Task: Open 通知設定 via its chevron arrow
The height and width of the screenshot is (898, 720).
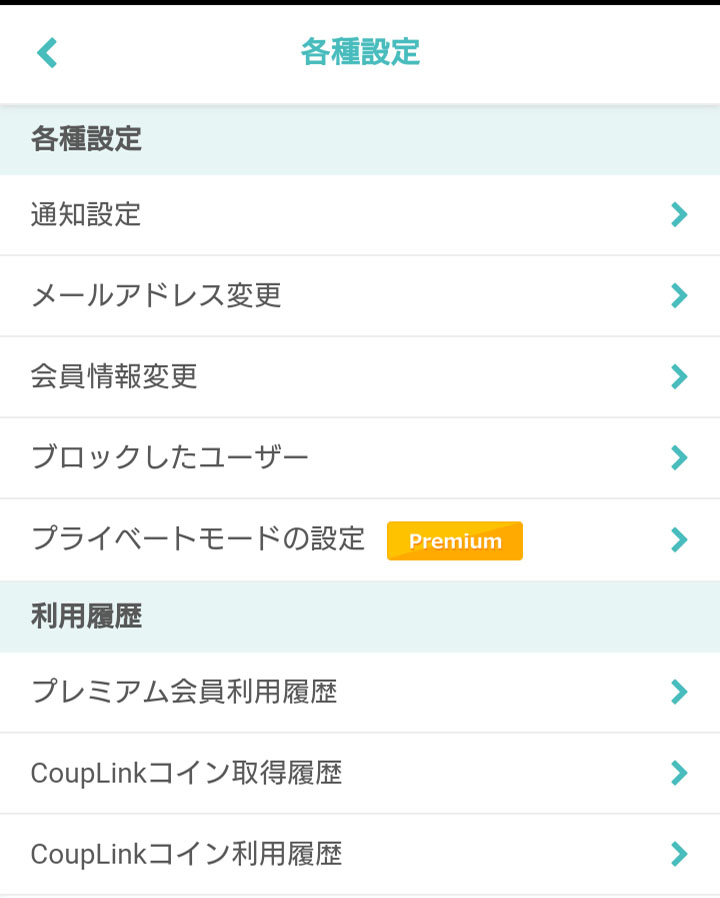Action: click(x=679, y=215)
